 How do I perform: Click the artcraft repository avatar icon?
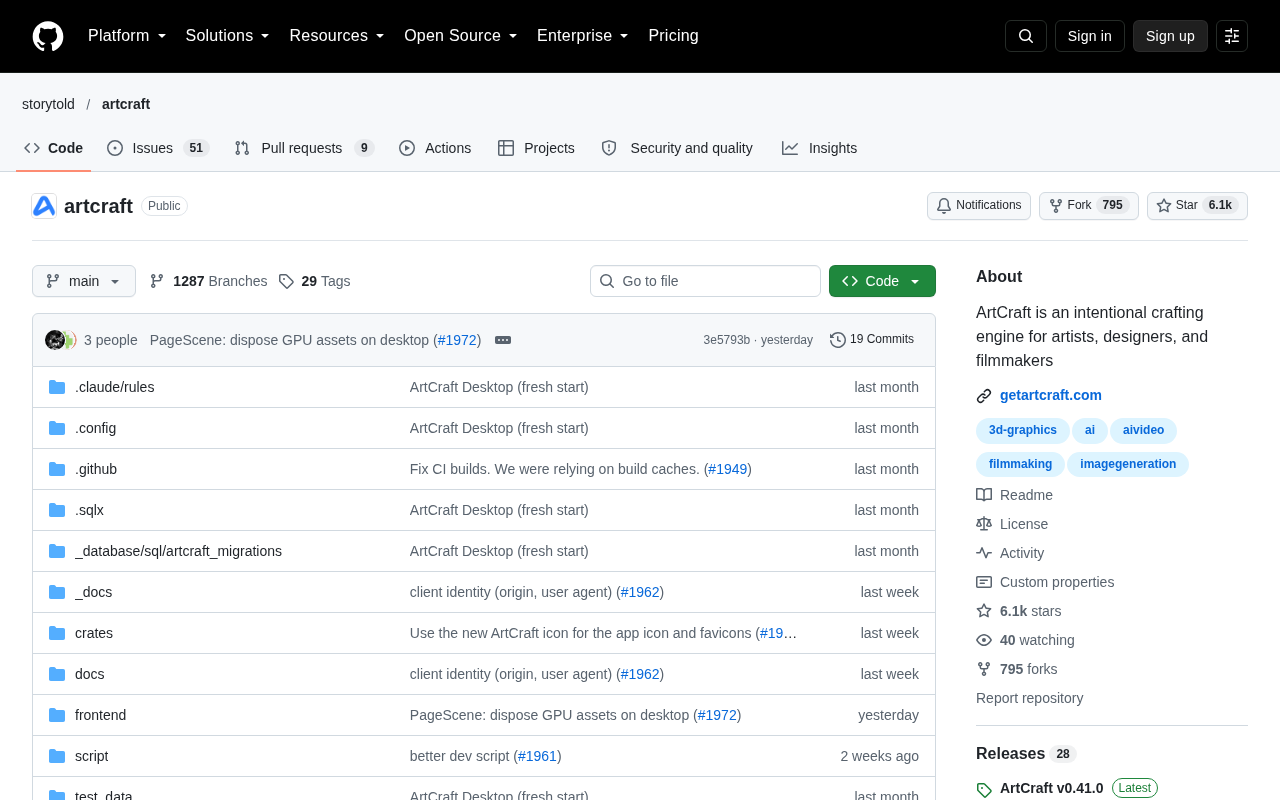44,206
